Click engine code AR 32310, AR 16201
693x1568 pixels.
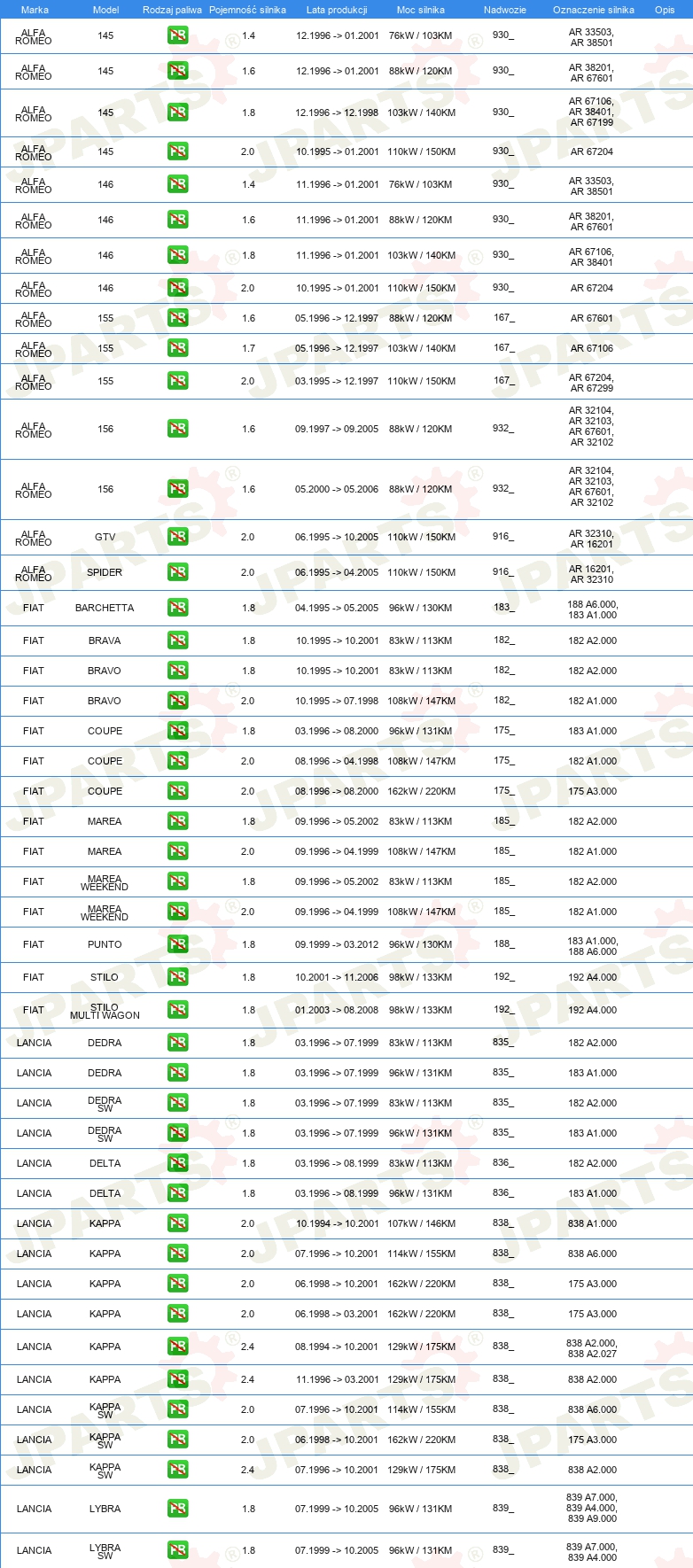[591, 539]
